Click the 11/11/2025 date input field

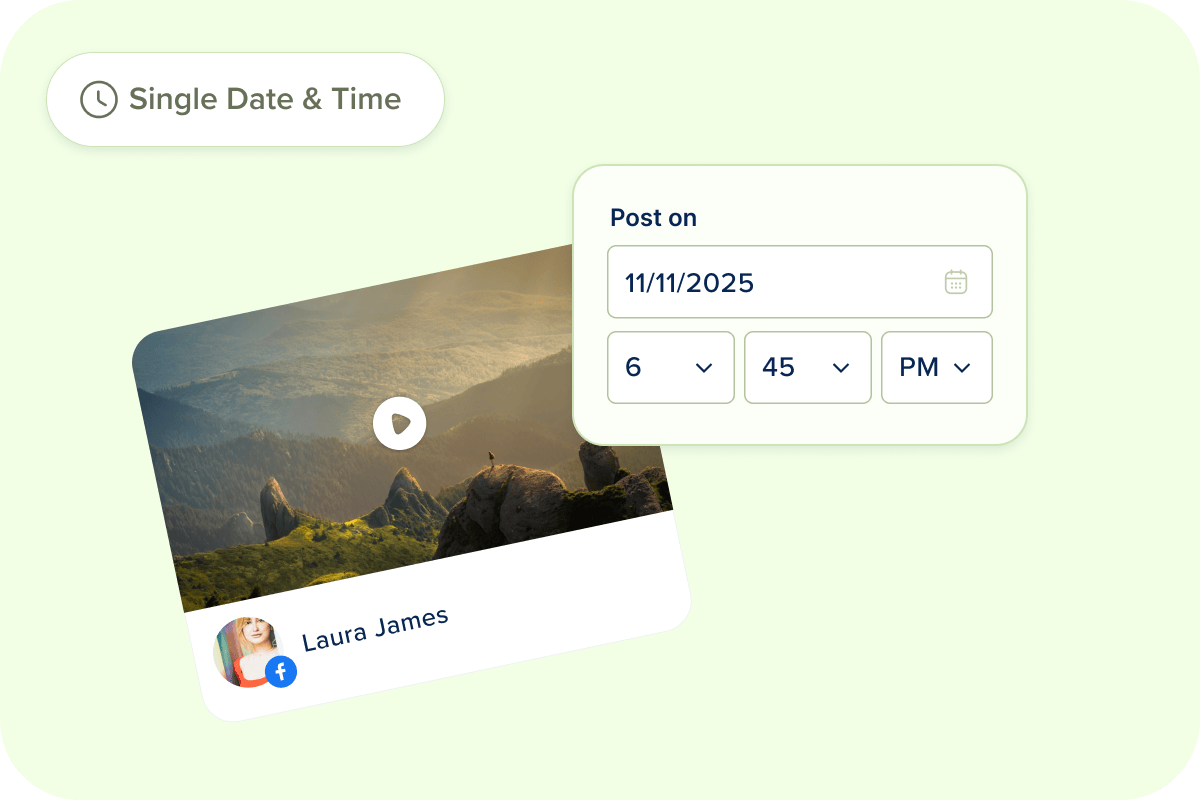tap(800, 282)
